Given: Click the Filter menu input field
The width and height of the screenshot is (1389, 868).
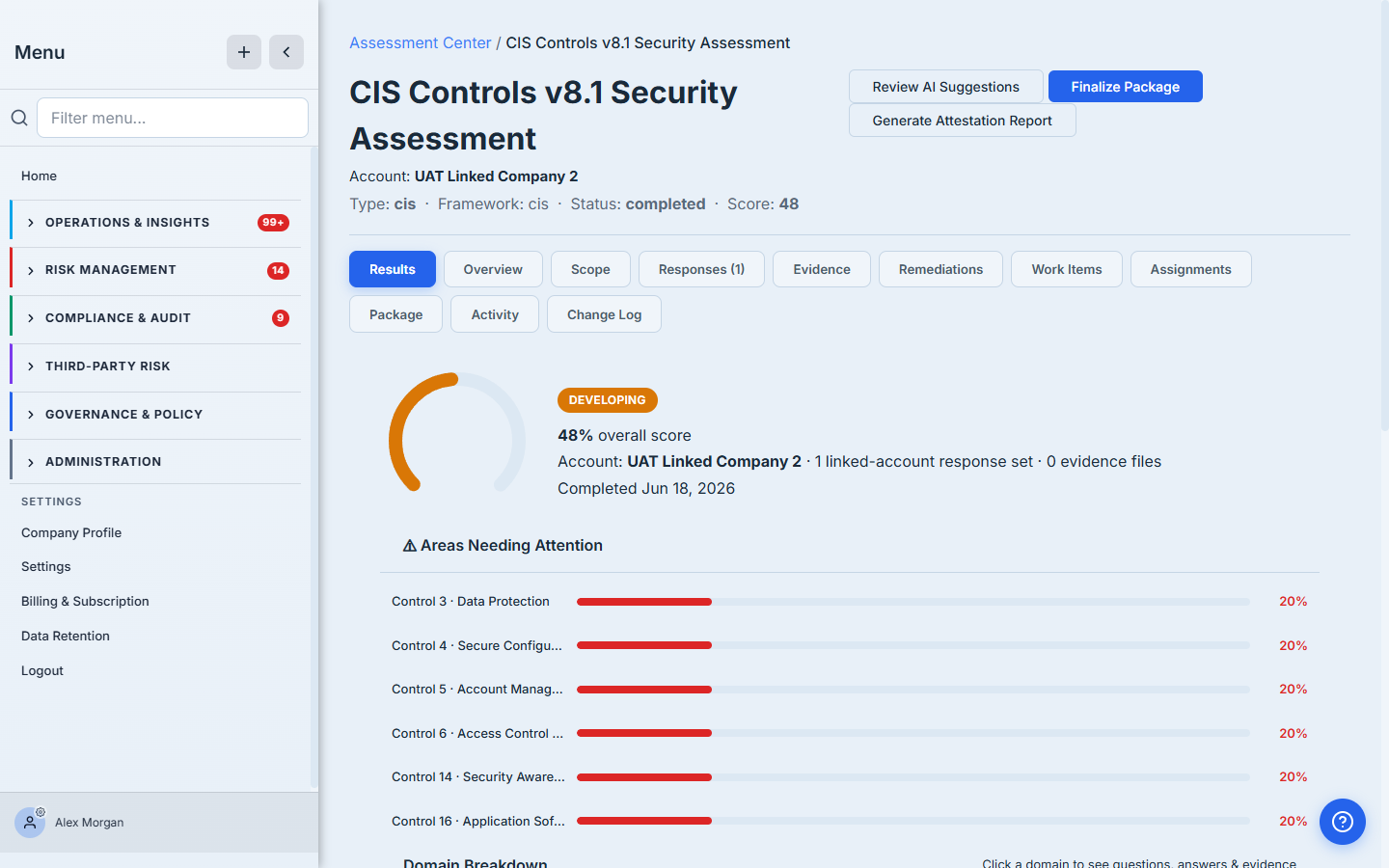Looking at the screenshot, I should tap(173, 118).
